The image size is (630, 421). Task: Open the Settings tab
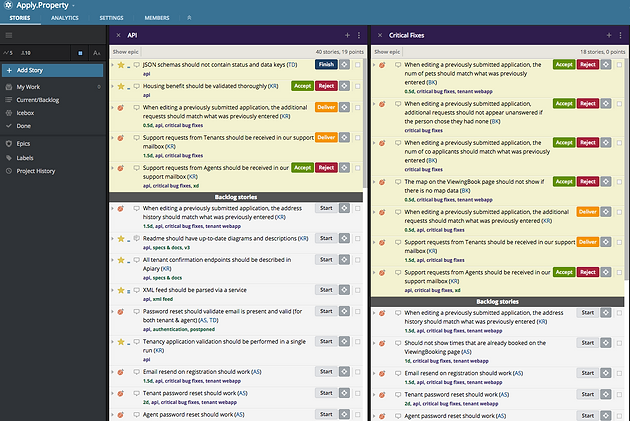coord(111,18)
